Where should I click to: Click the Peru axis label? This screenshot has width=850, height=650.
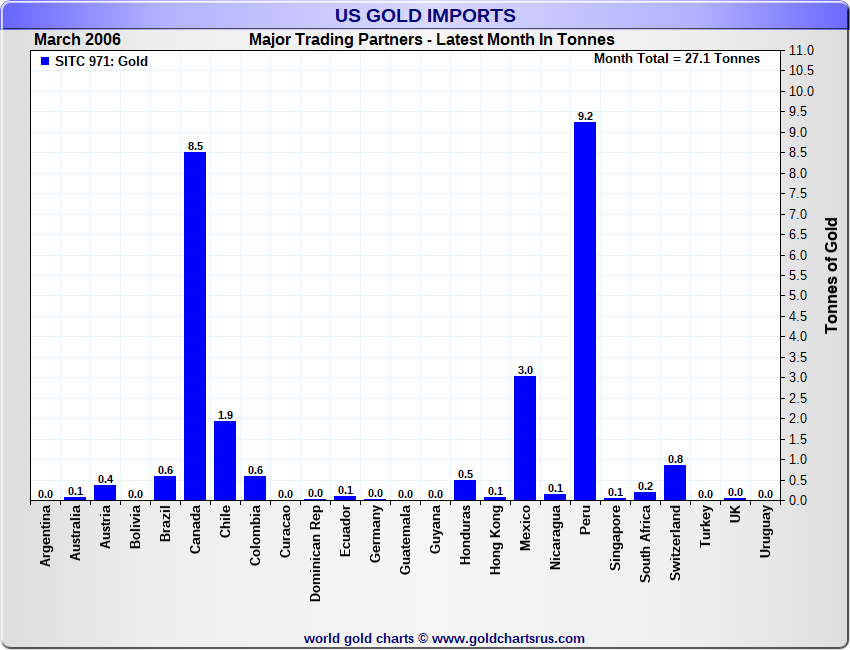point(585,520)
